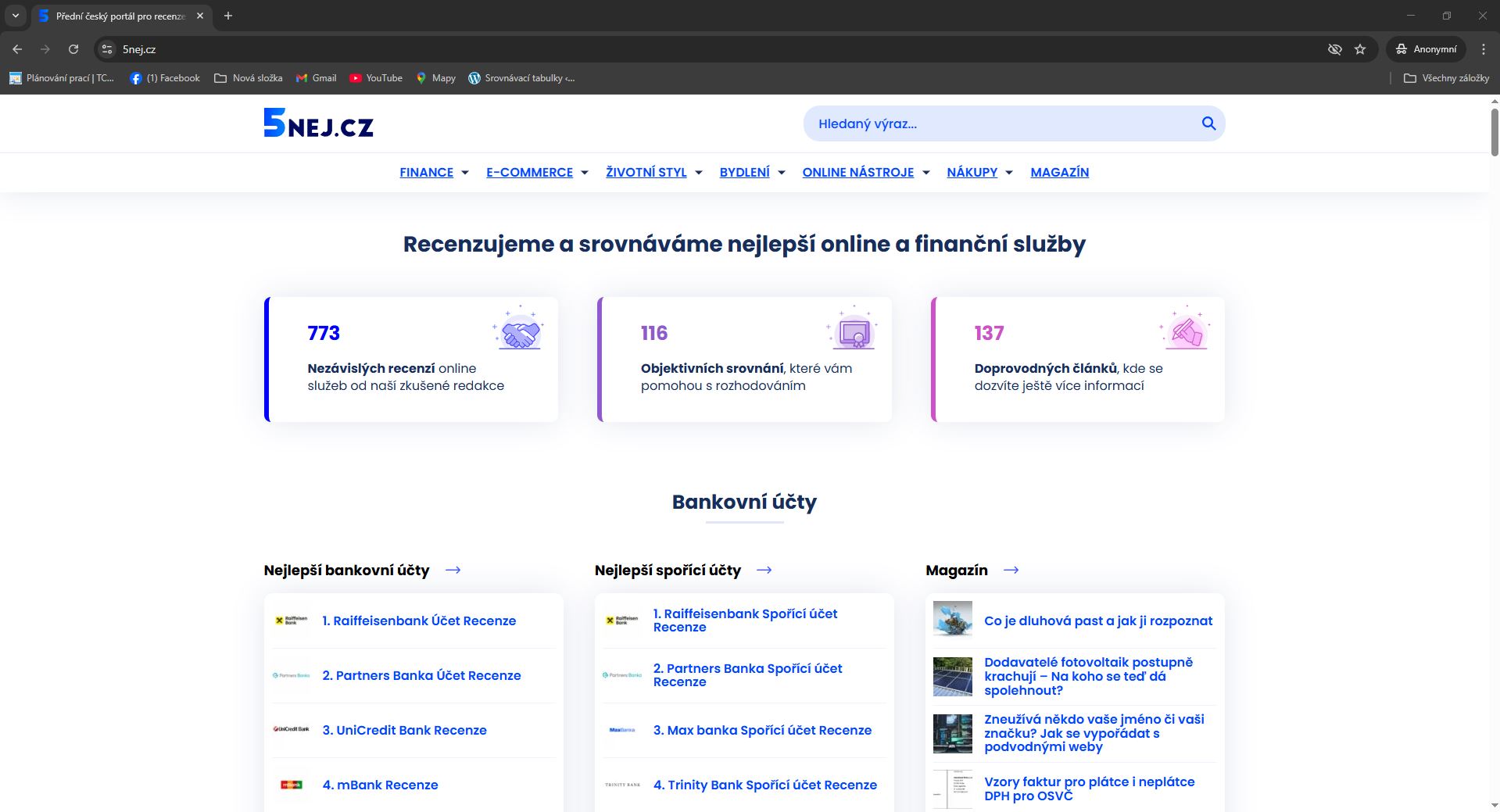
Task: Expand the ONLINE NÁSTROJE menu arrow
Action: [926, 173]
